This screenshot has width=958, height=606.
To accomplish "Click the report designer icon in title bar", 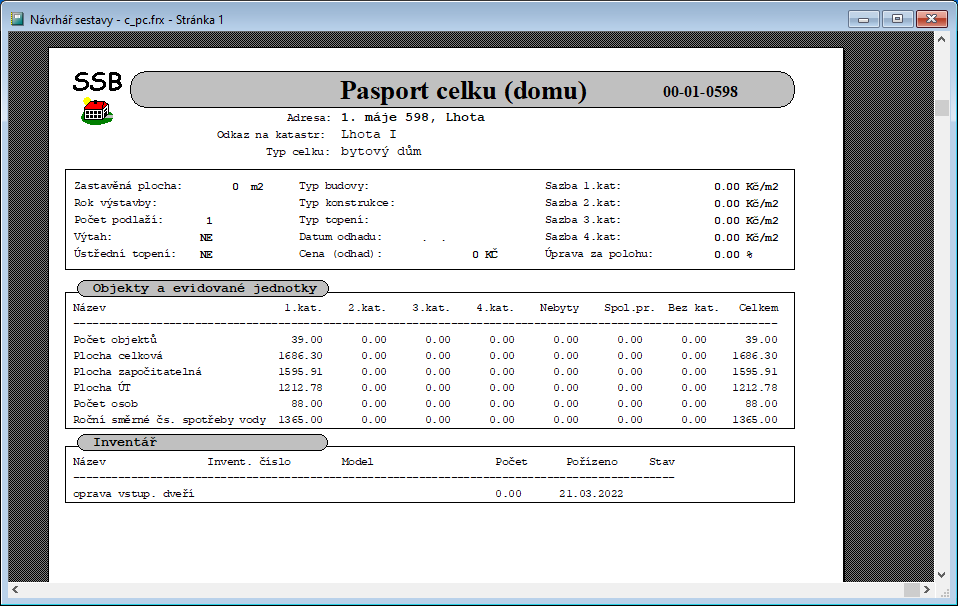I will [x=16, y=18].
